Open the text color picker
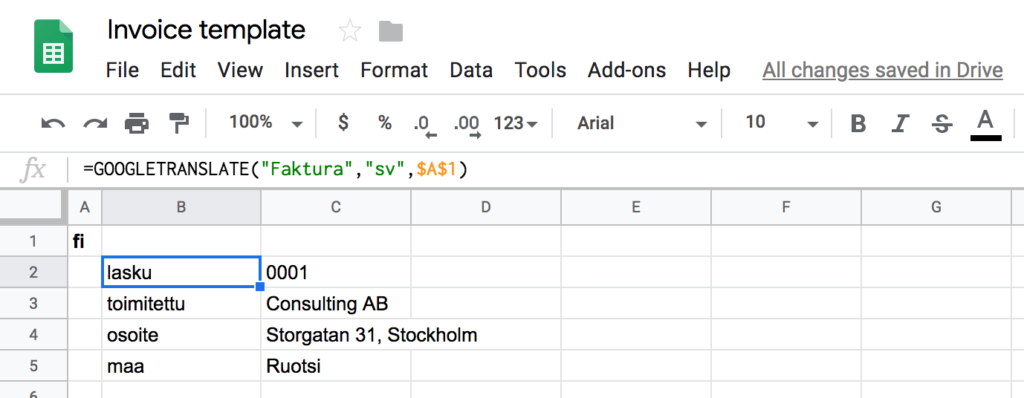This screenshot has height=398, width=1024. pos(985,124)
